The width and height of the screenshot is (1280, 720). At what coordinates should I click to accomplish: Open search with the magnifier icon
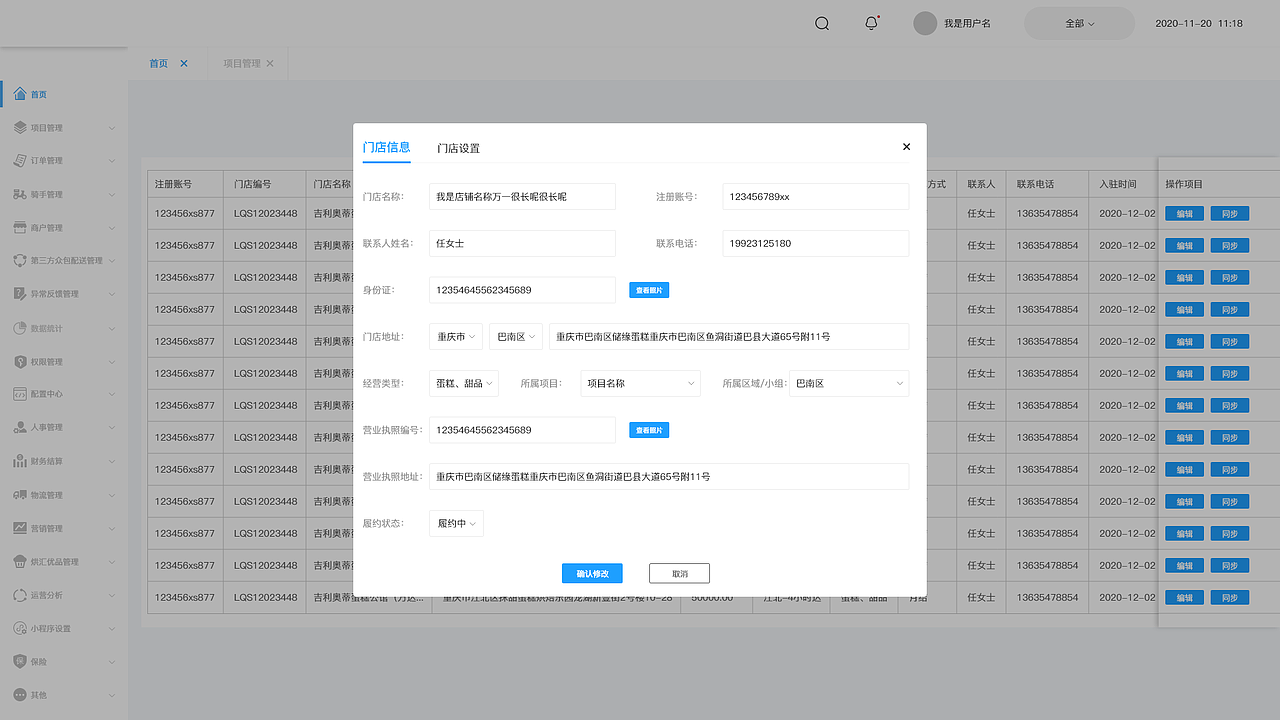coord(822,23)
